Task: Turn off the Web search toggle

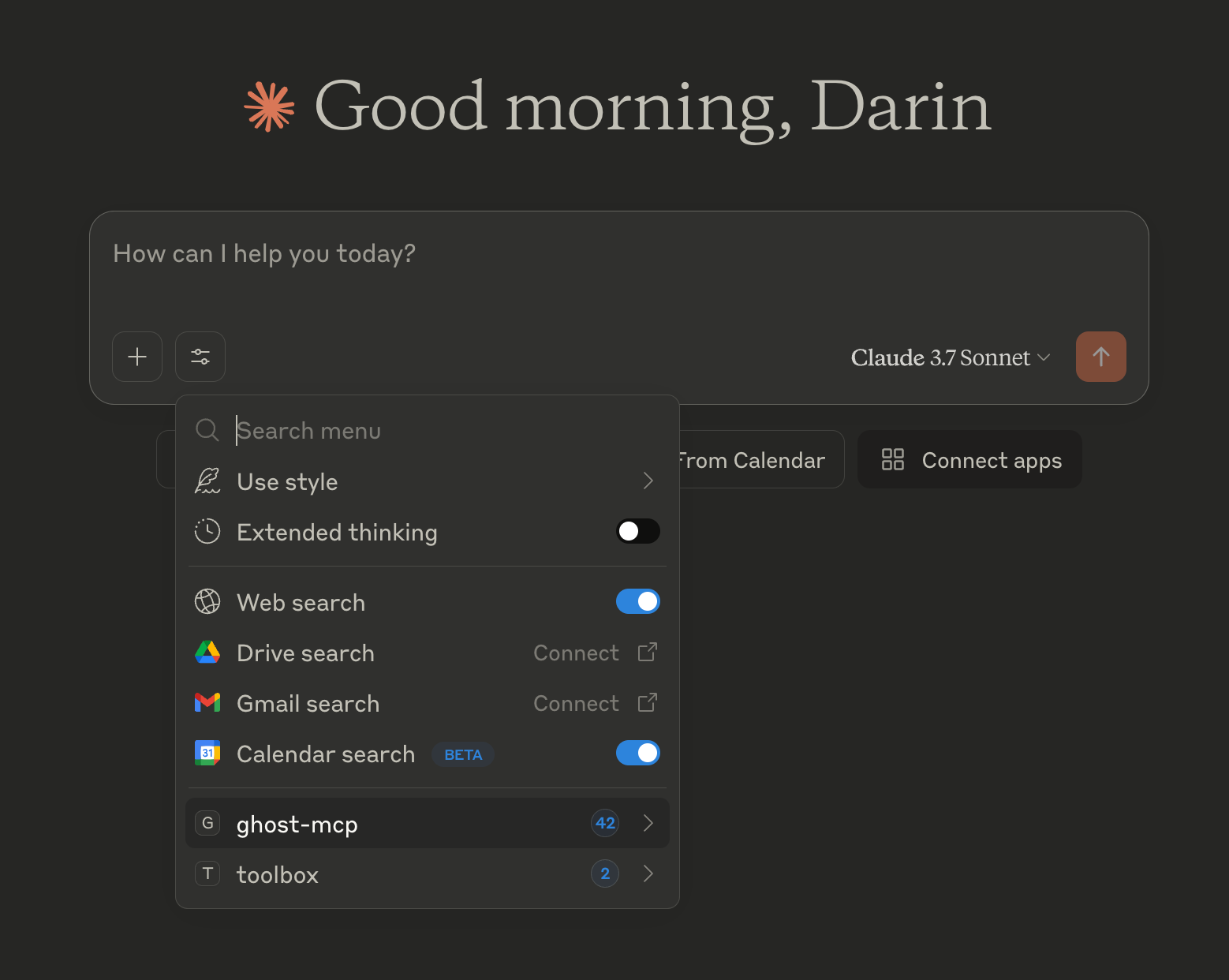Action: 637,602
